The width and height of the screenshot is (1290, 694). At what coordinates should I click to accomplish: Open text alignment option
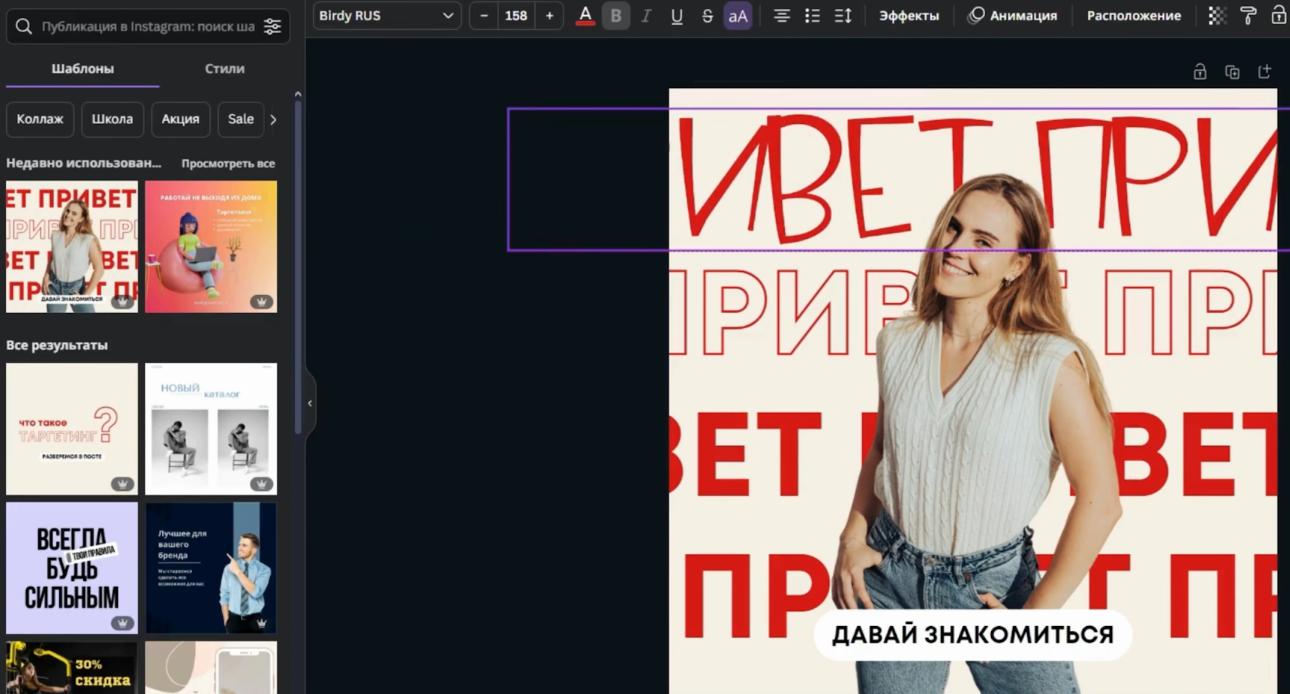(782, 16)
